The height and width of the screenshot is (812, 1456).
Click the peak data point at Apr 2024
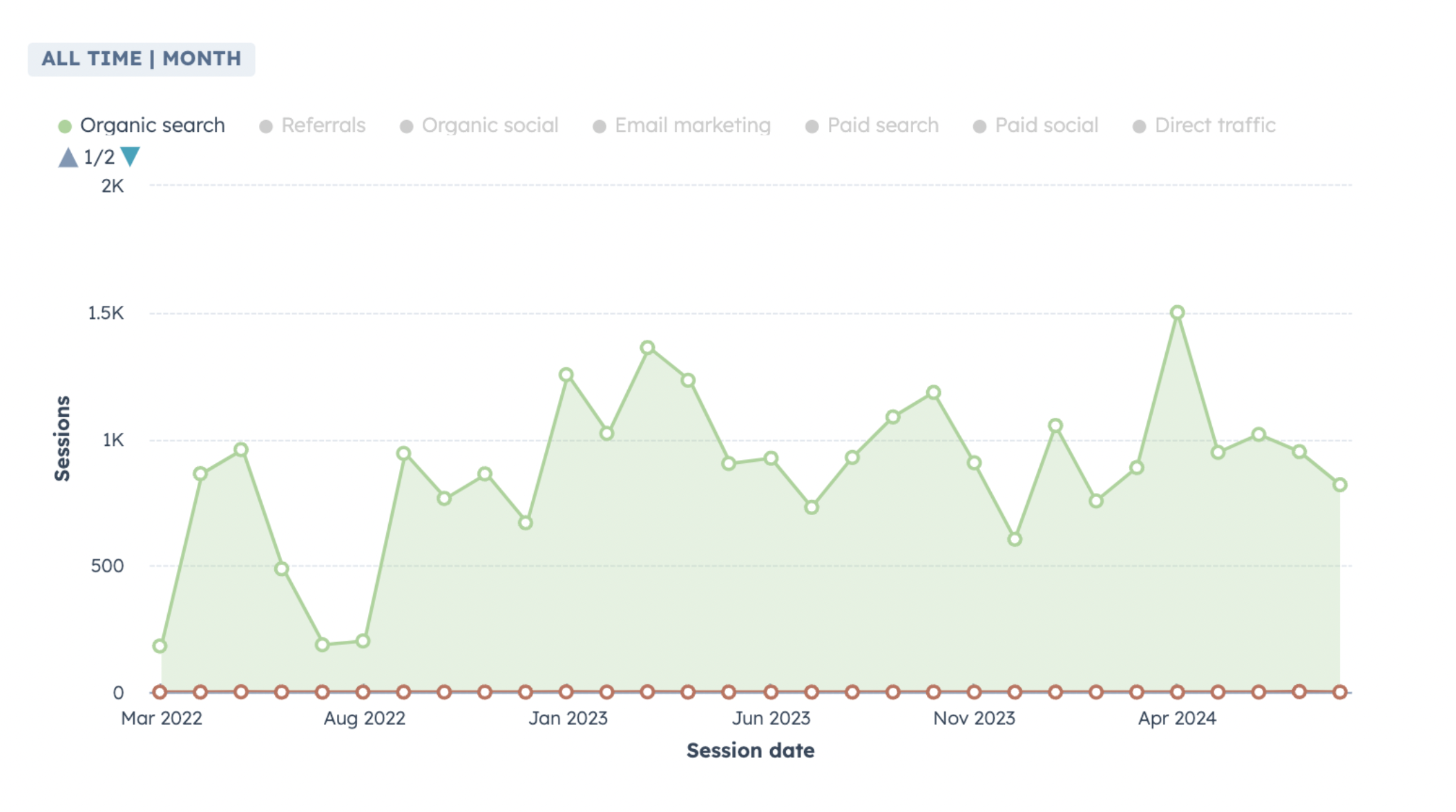tap(1177, 313)
